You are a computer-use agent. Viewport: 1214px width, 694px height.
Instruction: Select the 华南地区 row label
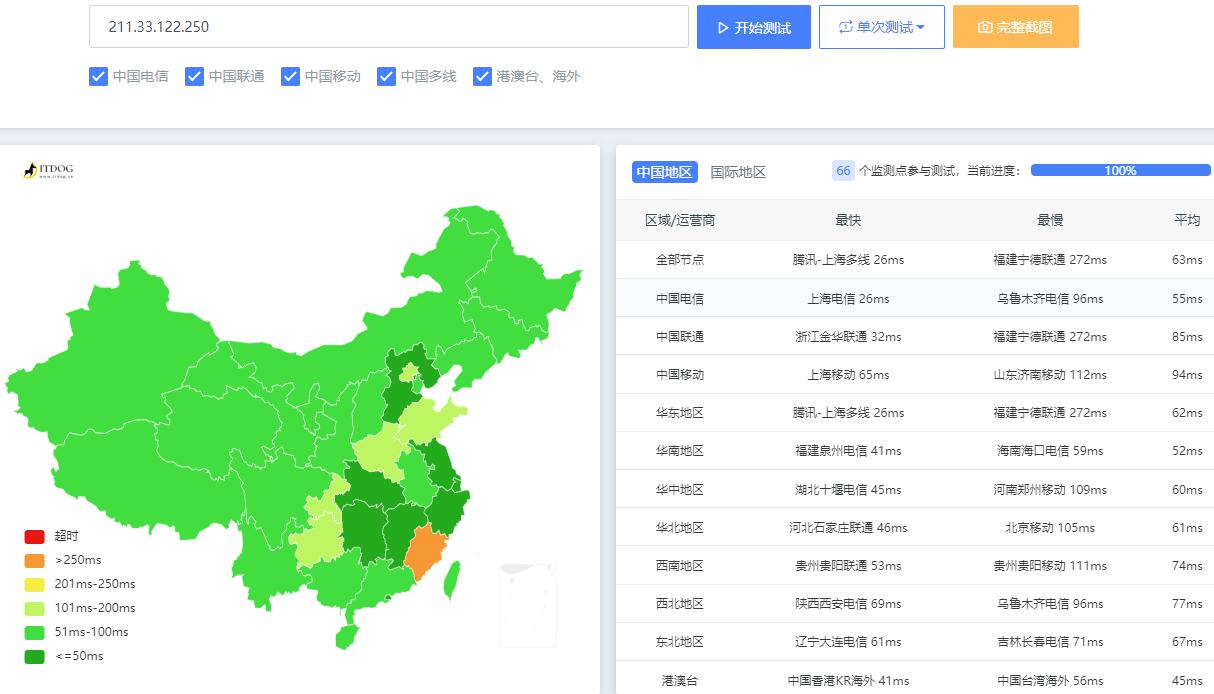coord(680,450)
